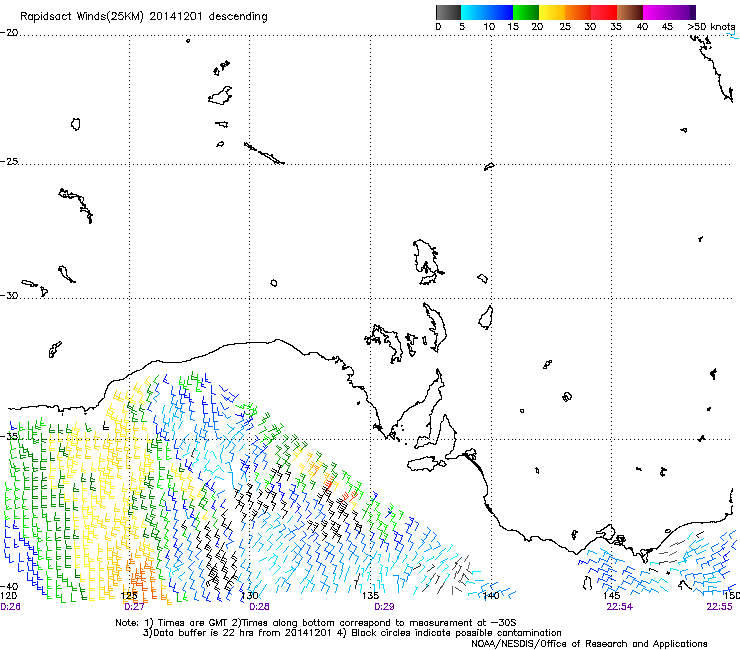Click the swath time '0:26' at 120

[10, 607]
